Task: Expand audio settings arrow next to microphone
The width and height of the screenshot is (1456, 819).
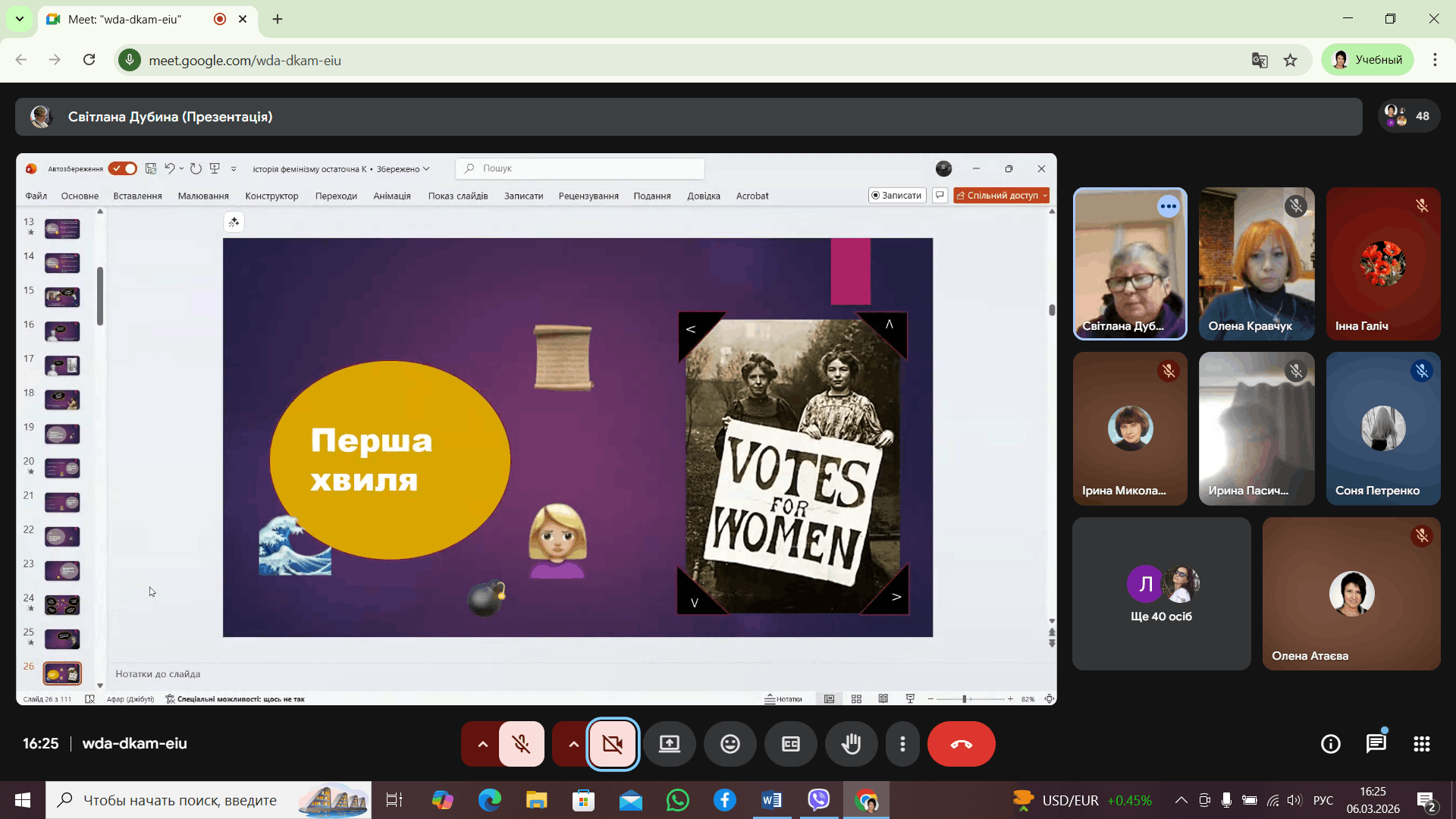Action: [x=482, y=744]
